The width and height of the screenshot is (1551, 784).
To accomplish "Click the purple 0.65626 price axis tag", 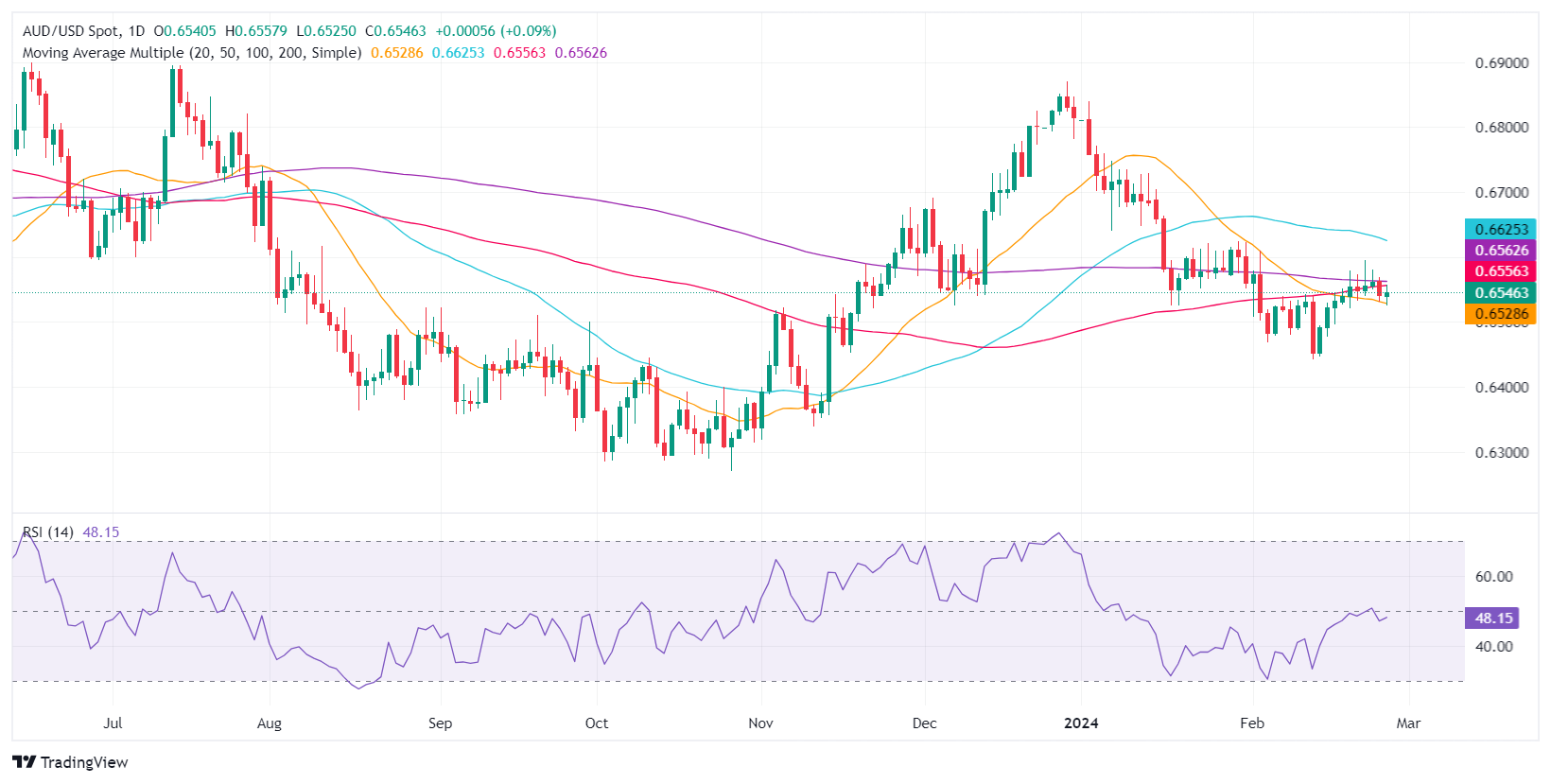I will tap(1501, 251).
